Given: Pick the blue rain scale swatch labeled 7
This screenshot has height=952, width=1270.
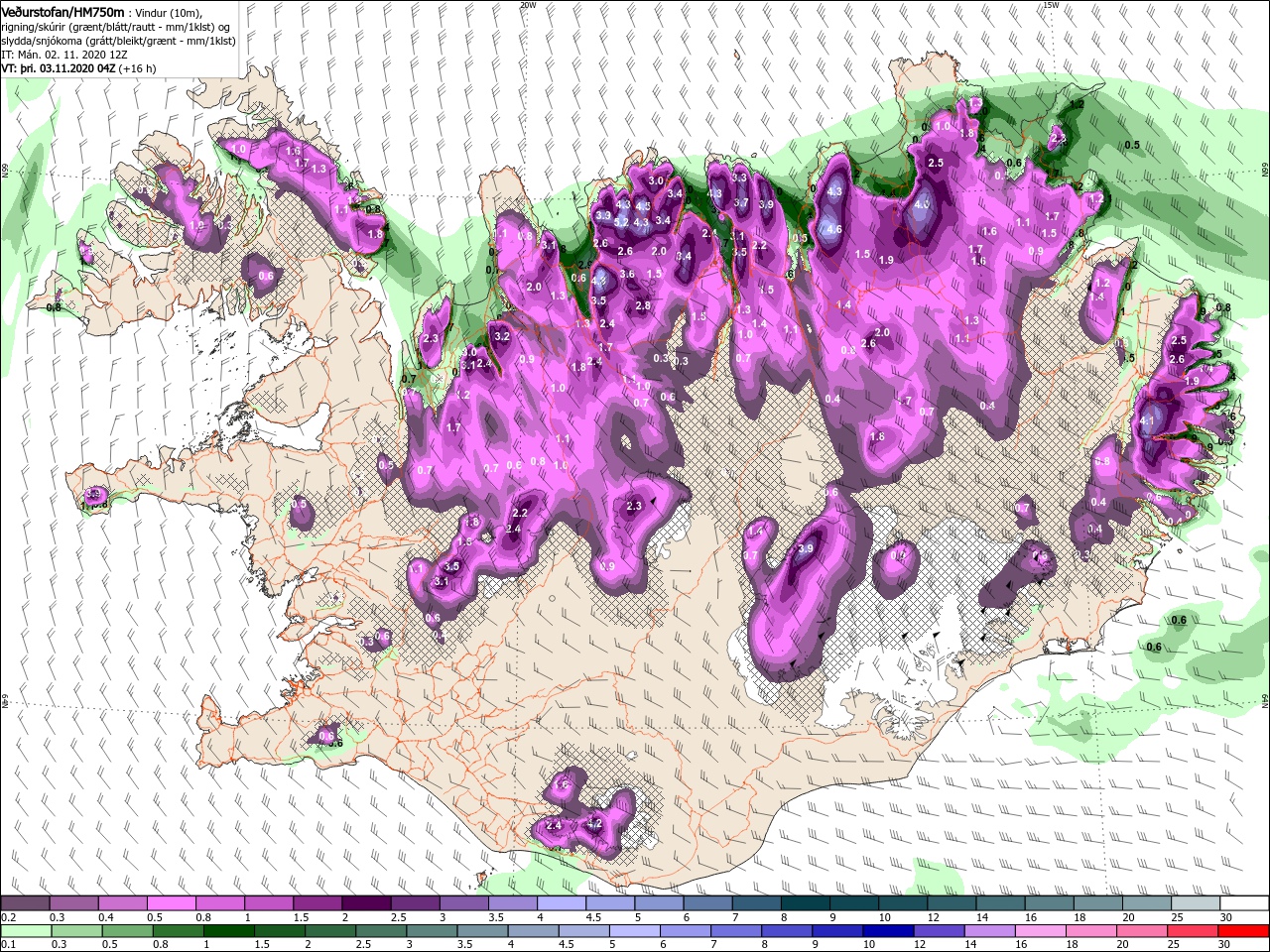Looking at the screenshot, I should pyautogui.click(x=734, y=930).
